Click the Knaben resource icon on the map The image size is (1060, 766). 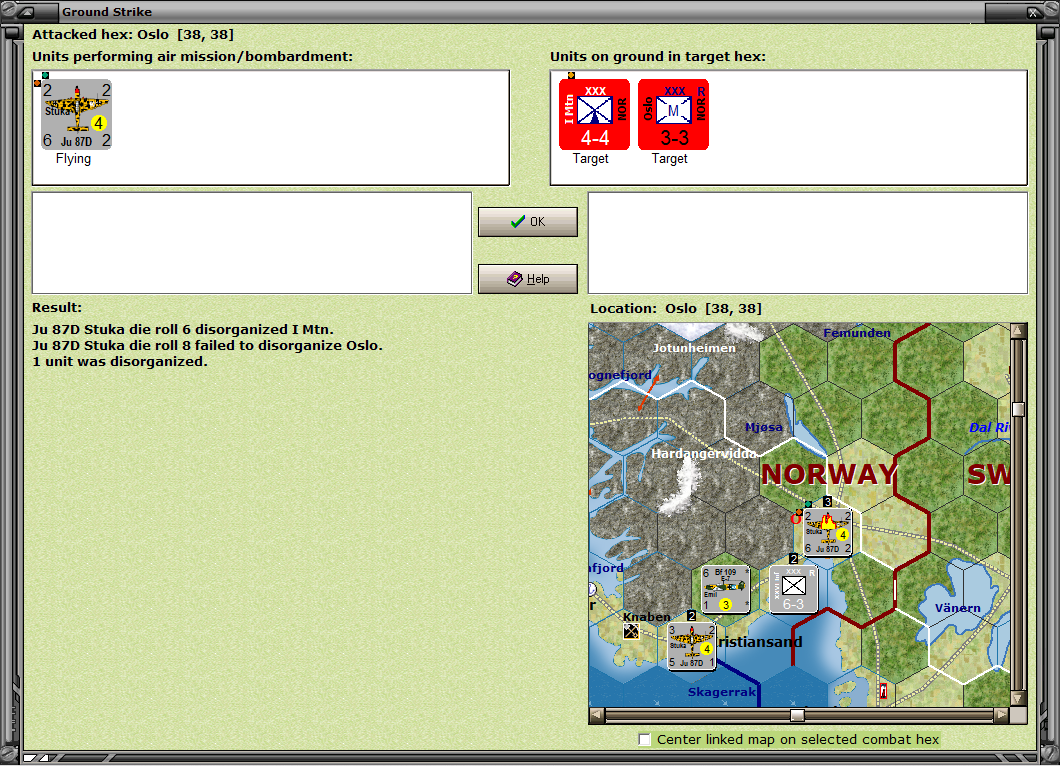[631, 631]
